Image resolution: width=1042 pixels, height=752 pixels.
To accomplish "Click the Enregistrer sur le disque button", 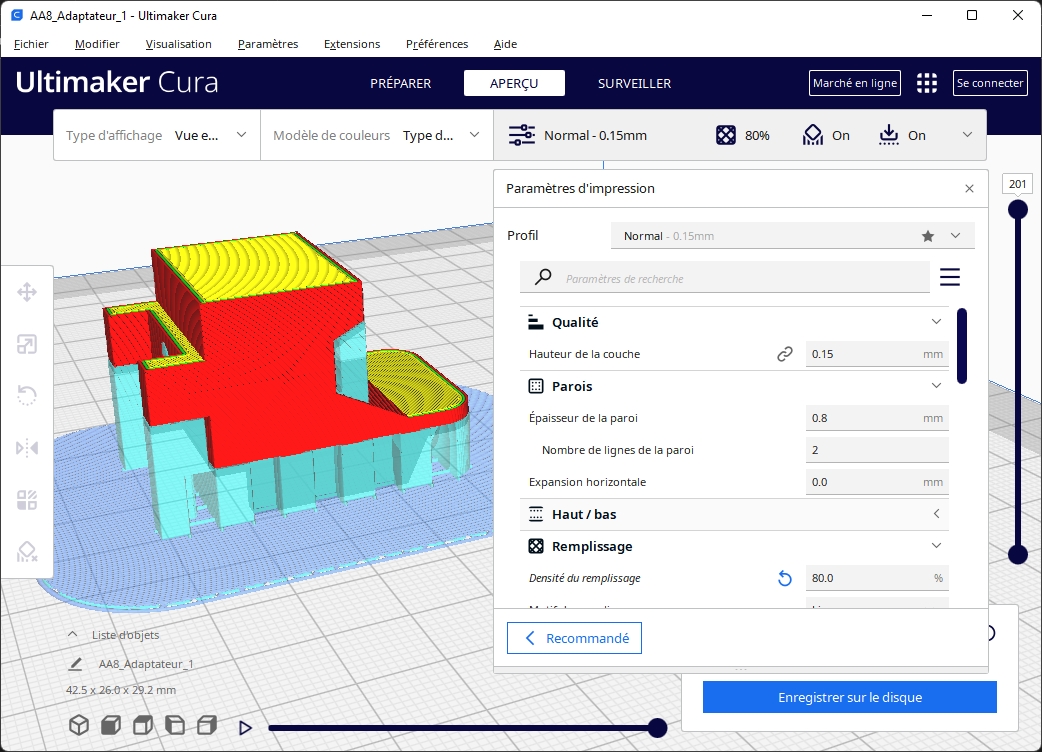I will 849,697.
